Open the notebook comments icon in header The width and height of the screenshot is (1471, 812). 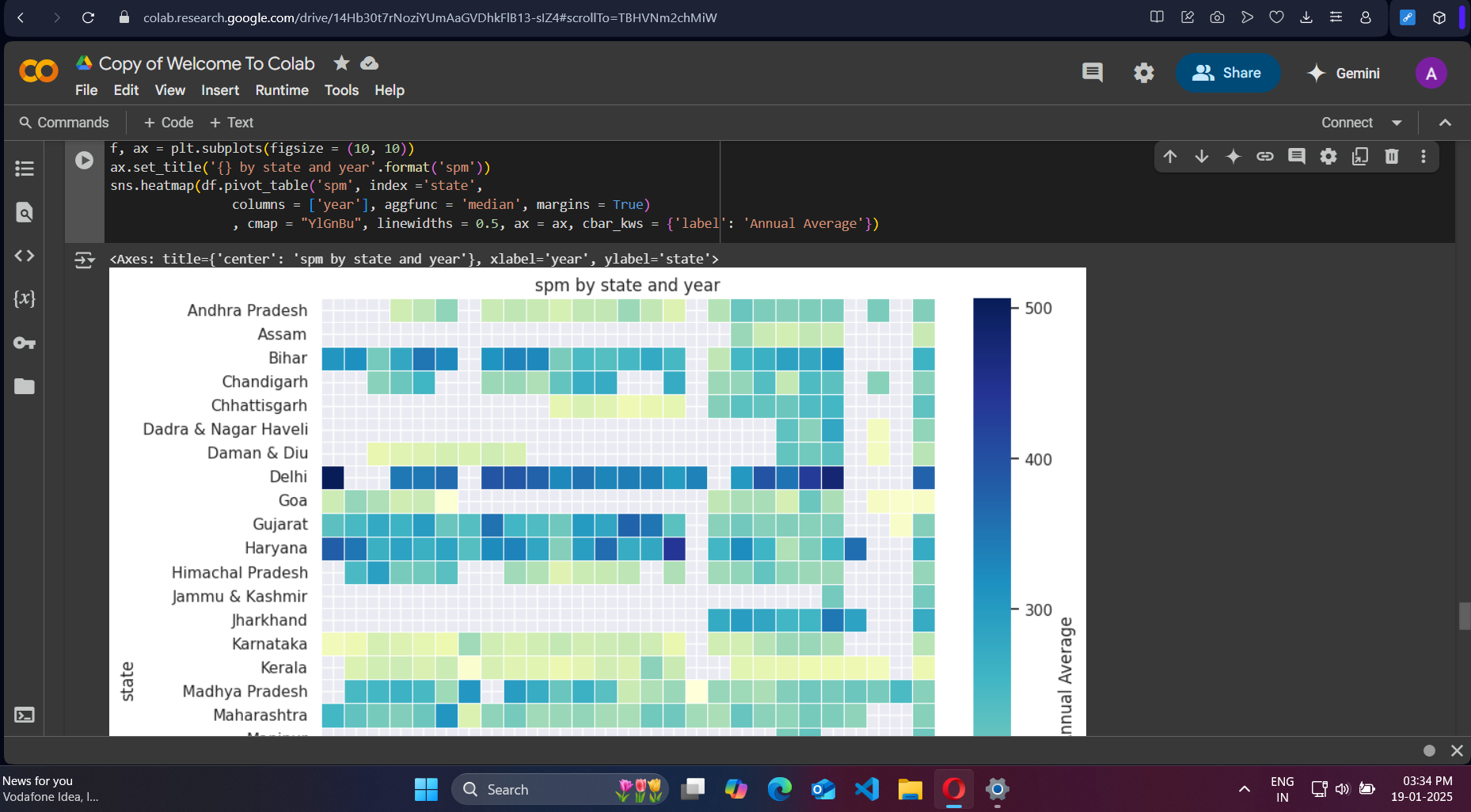pyautogui.click(x=1093, y=73)
